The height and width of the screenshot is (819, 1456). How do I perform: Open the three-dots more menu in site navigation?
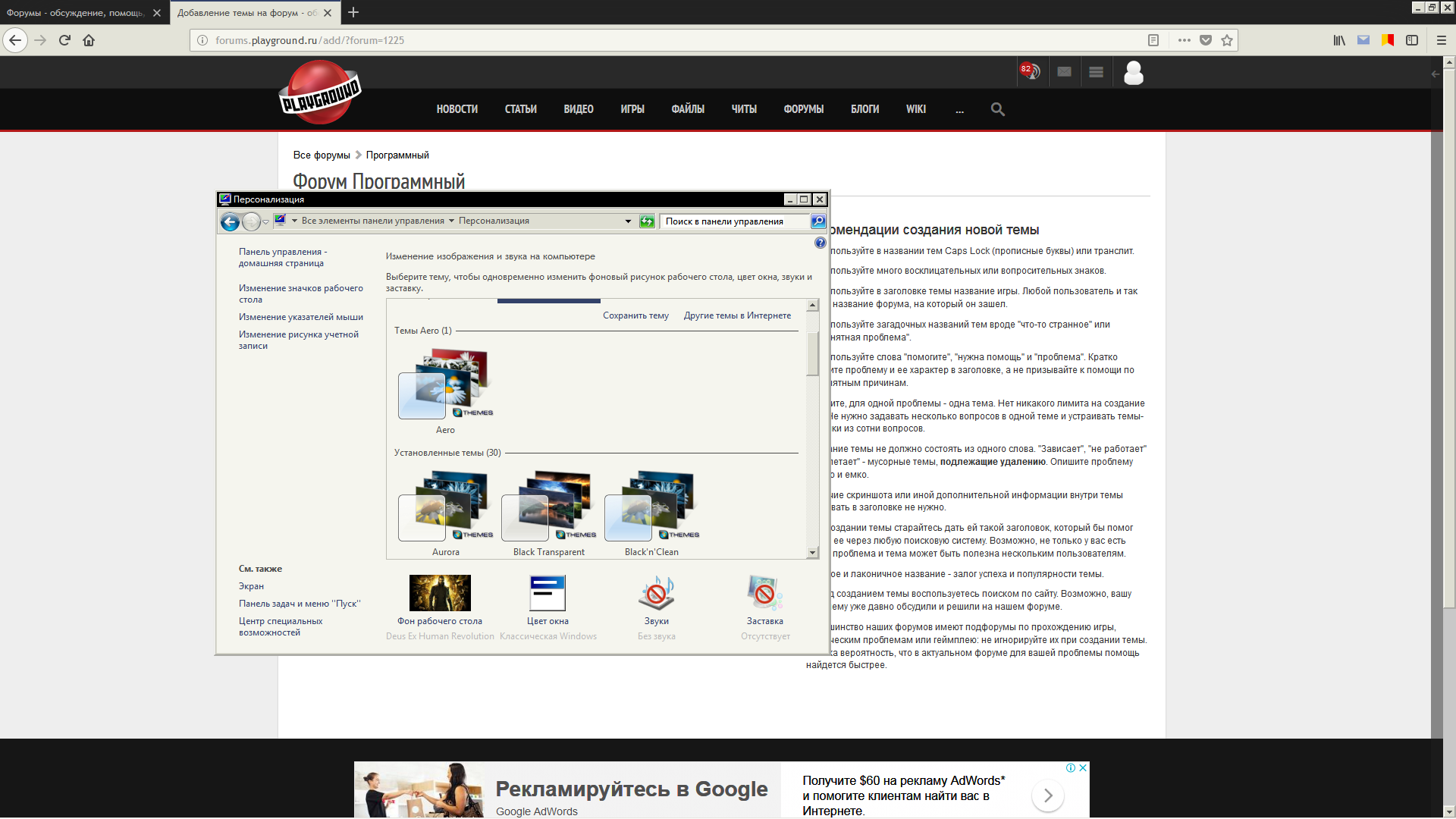pyautogui.click(x=959, y=109)
